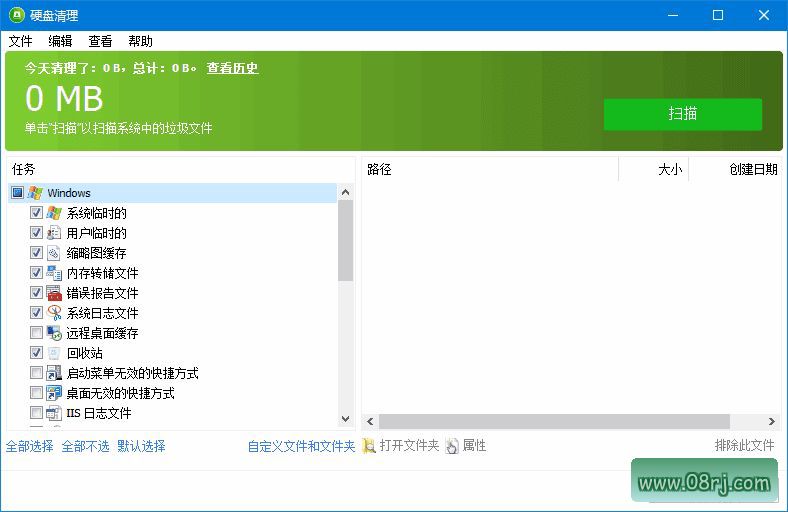Open the 帮助 menu

click(x=140, y=41)
